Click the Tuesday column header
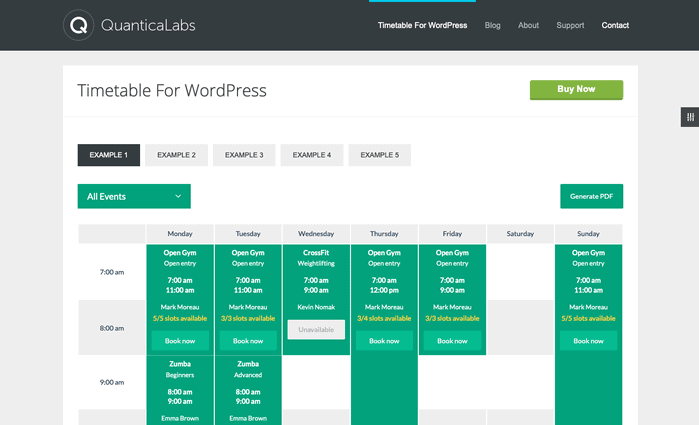The height and width of the screenshot is (425, 699). (248, 234)
